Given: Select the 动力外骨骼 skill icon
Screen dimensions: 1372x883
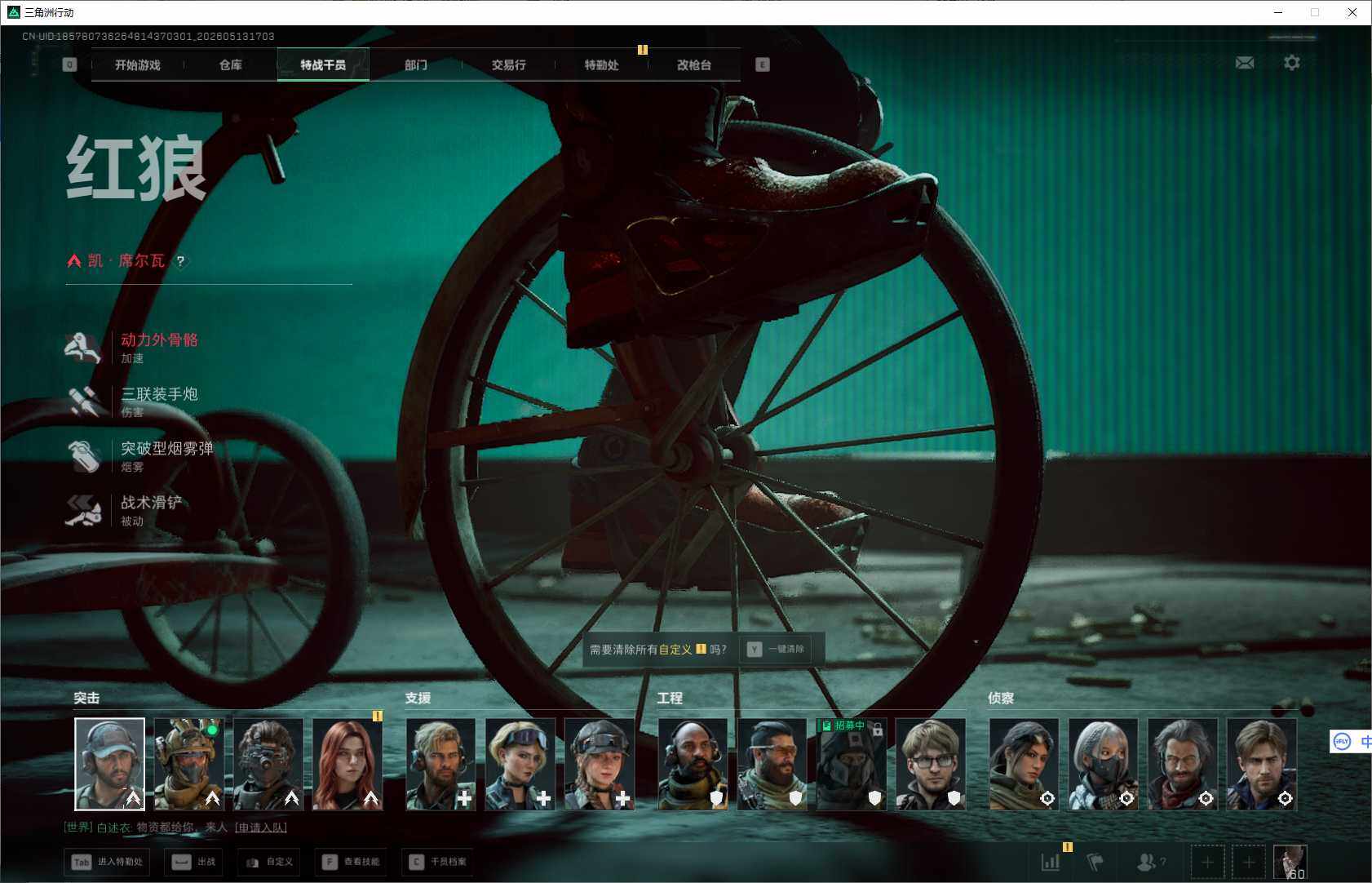Looking at the screenshot, I should click(x=83, y=348).
